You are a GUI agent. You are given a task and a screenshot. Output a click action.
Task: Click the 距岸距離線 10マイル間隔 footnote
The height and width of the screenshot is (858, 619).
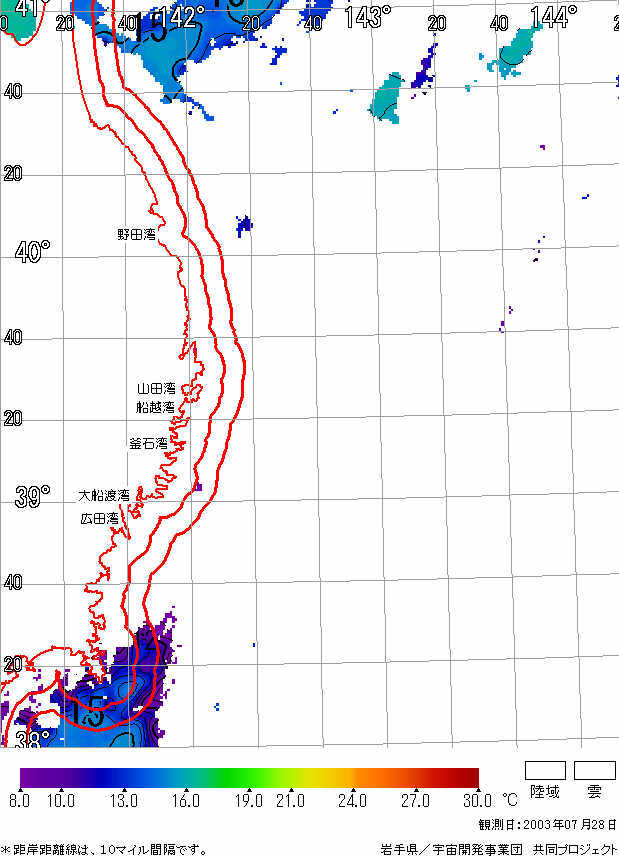tap(104, 850)
